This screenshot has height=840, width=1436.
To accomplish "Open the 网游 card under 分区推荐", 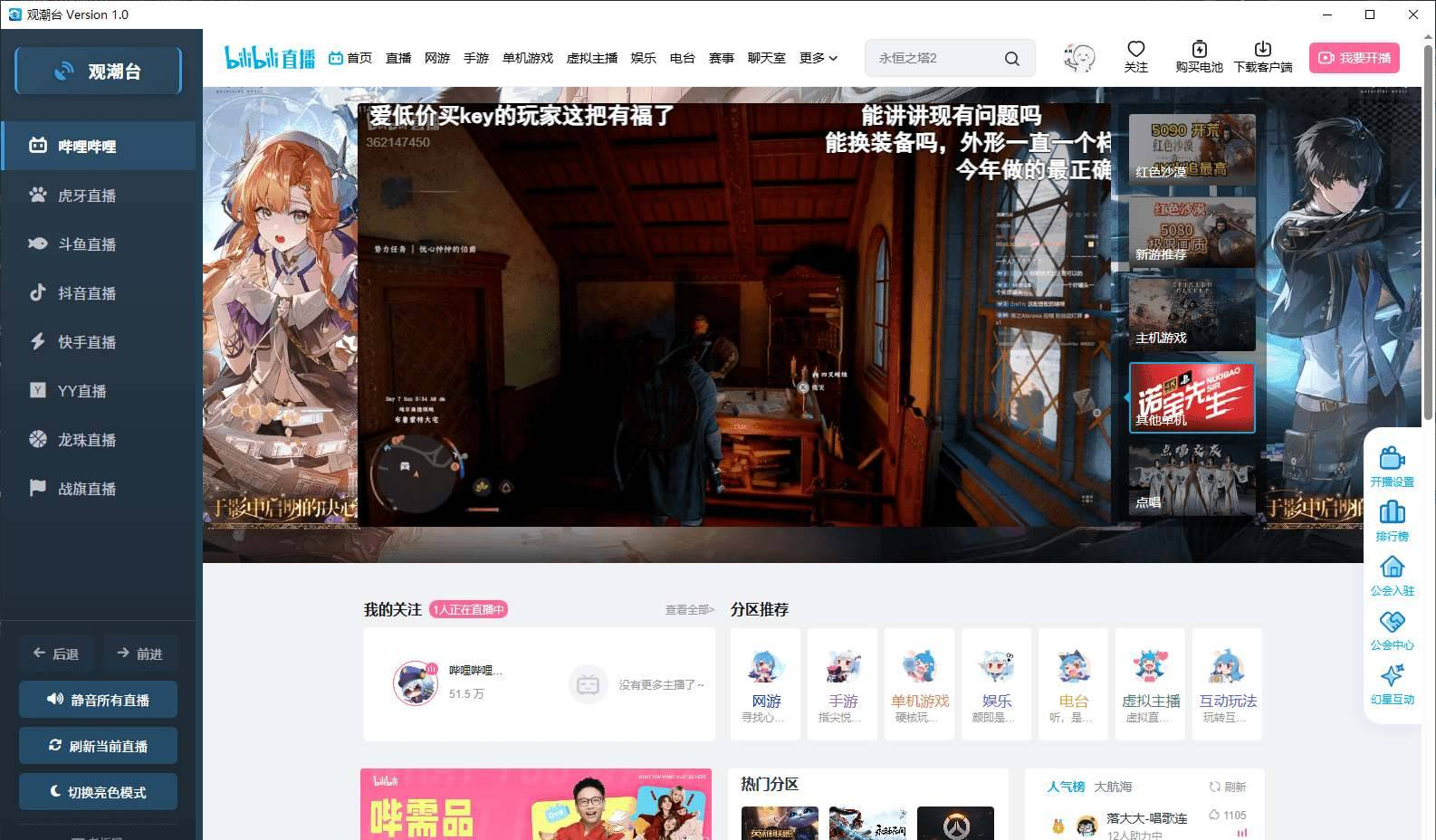I will coord(766,684).
